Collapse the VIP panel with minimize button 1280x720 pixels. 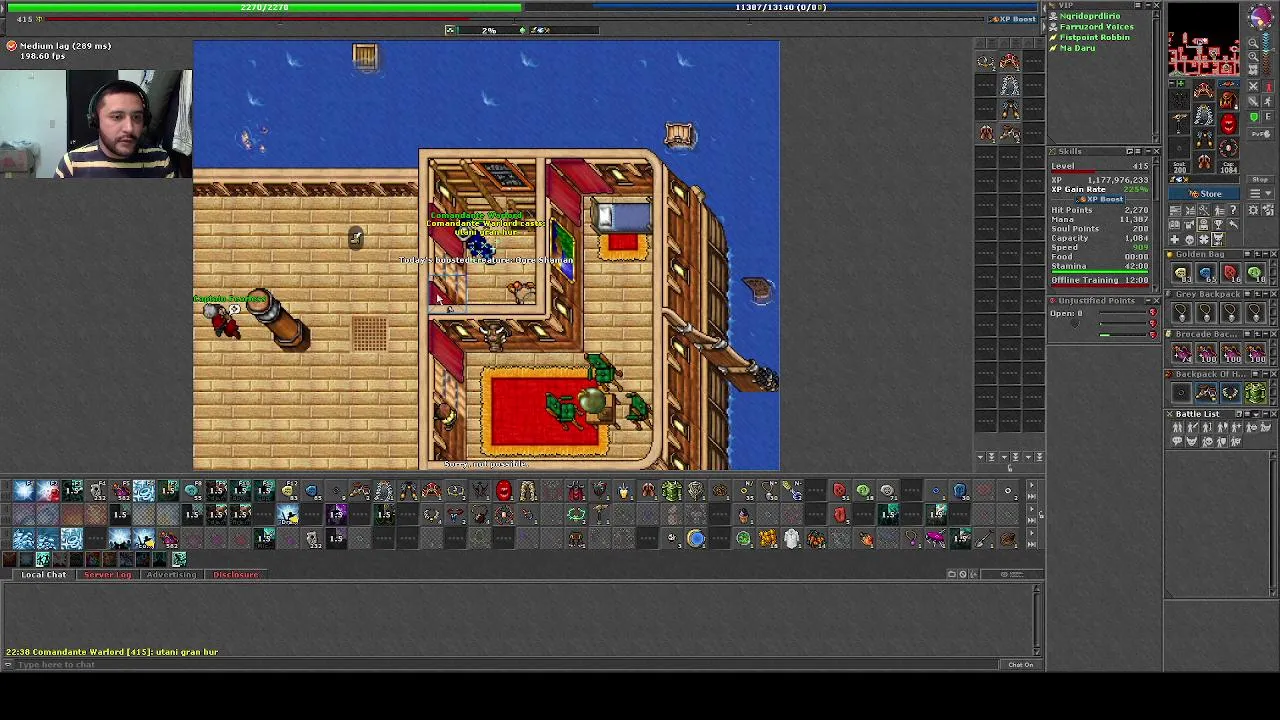pyautogui.click(x=1146, y=6)
